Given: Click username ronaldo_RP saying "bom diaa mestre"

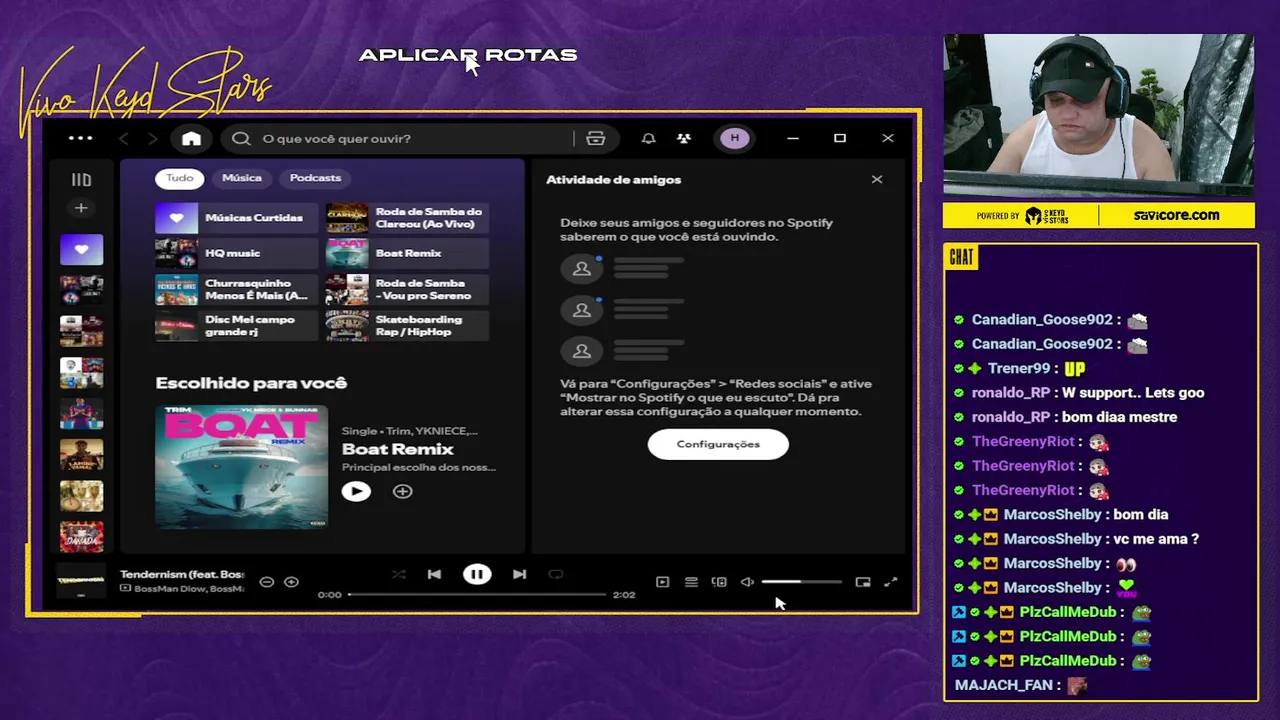Looking at the screenshot, I should click(1011, 417).
